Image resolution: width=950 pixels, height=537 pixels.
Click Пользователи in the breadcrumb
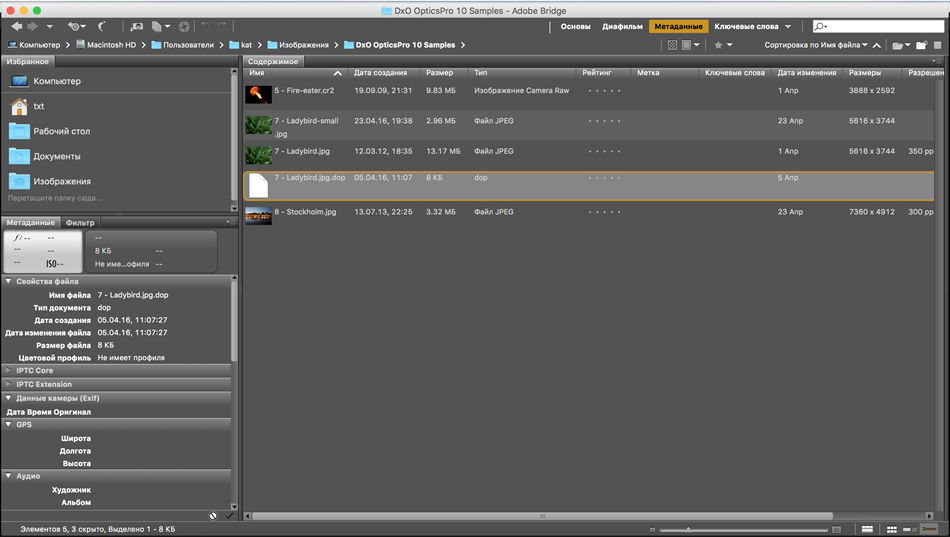pos(182,45)
